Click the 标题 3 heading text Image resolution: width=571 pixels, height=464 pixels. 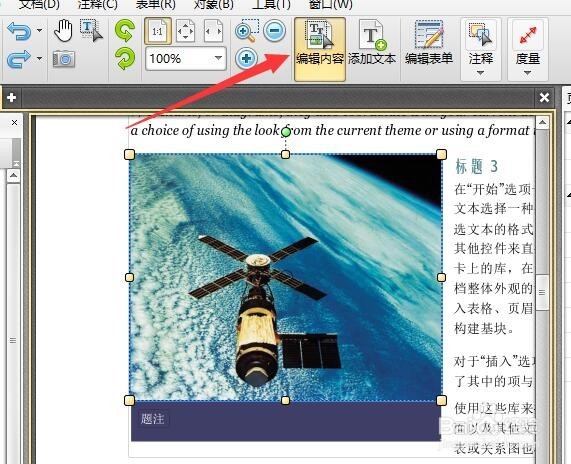(476, 166)
